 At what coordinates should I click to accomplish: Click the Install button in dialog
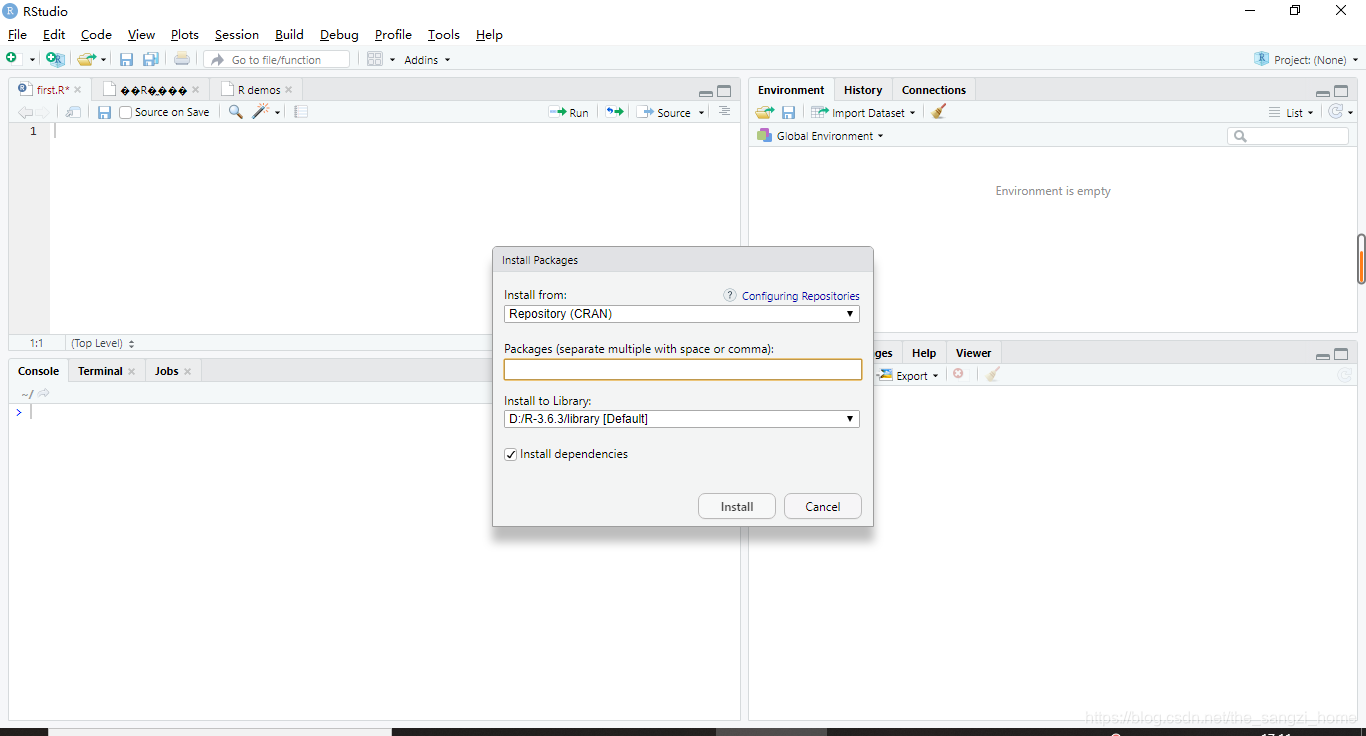point(737,506)
